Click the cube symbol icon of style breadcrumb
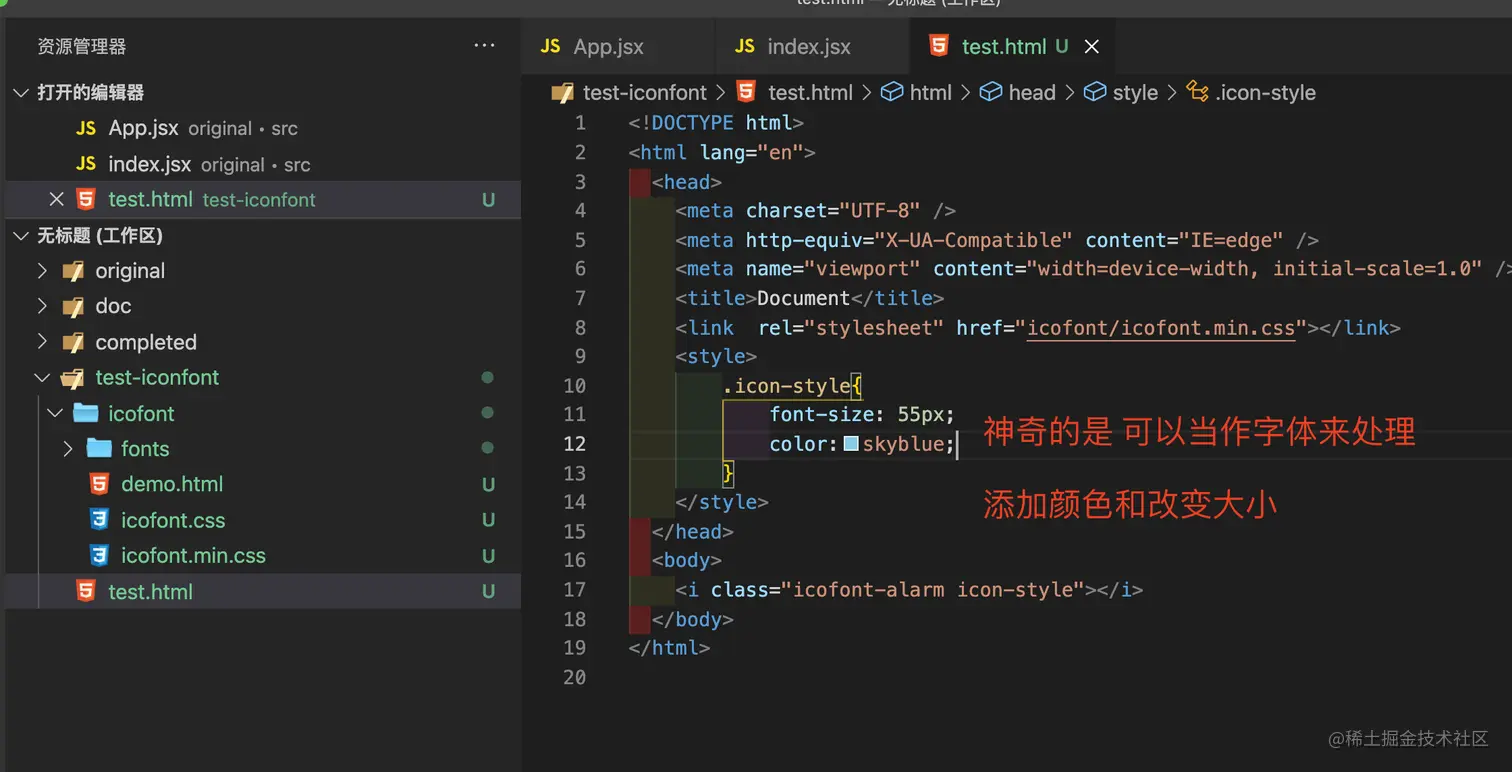 (1095, 92)
